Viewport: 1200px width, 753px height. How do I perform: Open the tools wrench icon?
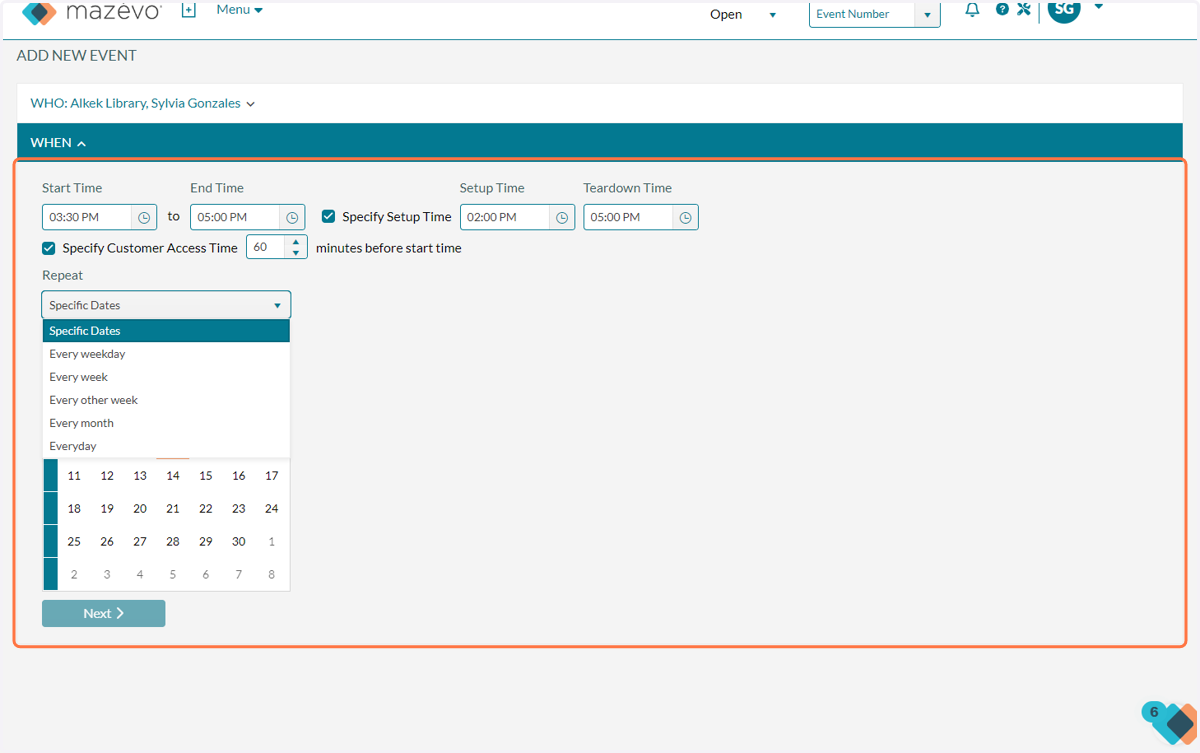click(x=1023, y=10)
